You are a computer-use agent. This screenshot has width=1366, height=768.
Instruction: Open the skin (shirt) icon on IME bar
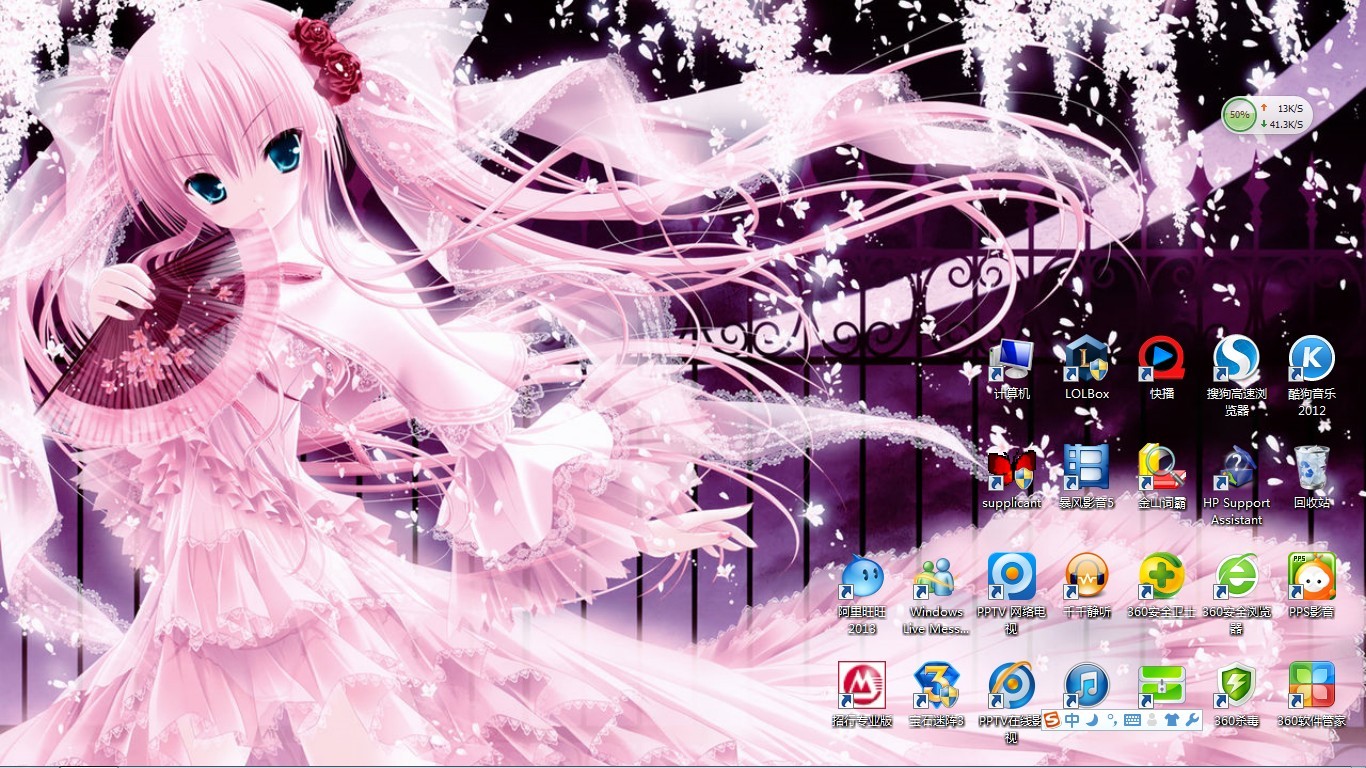click(x=1172, y=720)
